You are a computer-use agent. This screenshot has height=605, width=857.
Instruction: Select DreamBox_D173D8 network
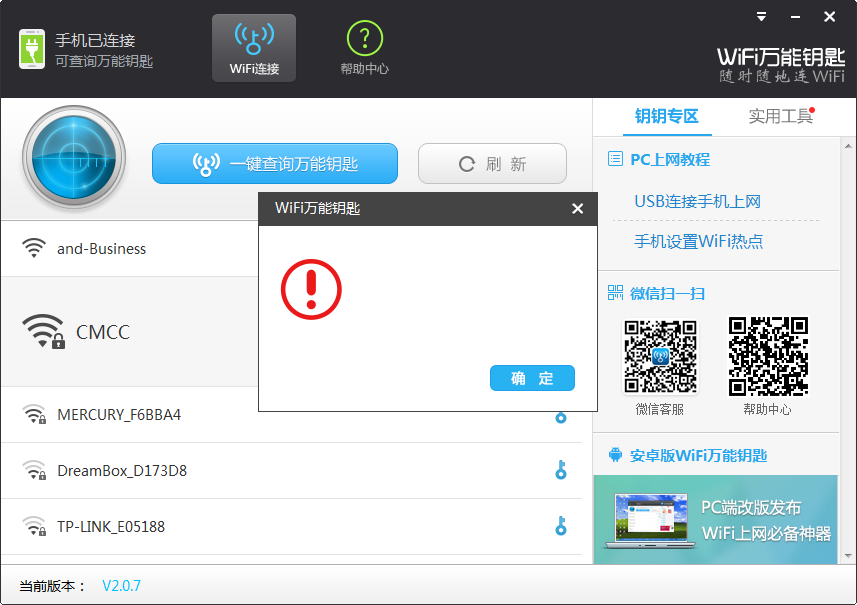[x=291, y=471]
